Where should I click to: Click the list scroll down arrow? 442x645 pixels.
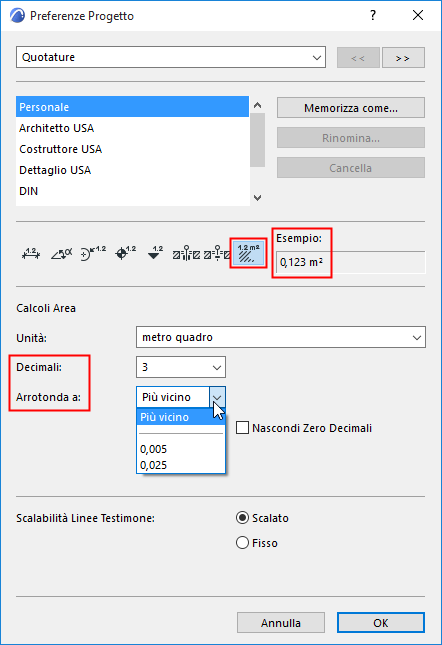click(257, 198)
